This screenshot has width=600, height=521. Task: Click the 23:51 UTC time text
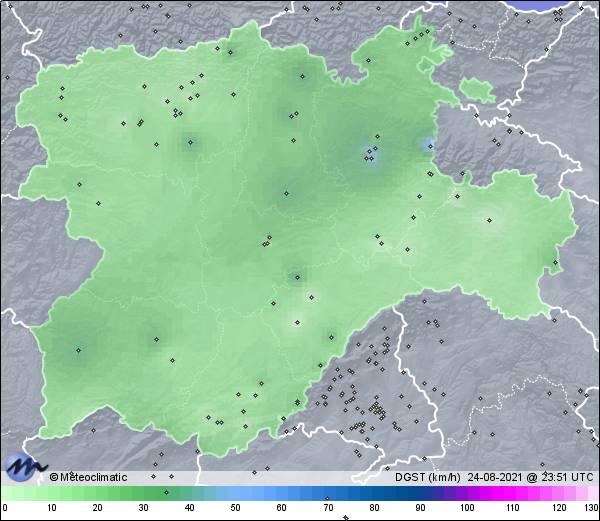click(x=567, y=477)
